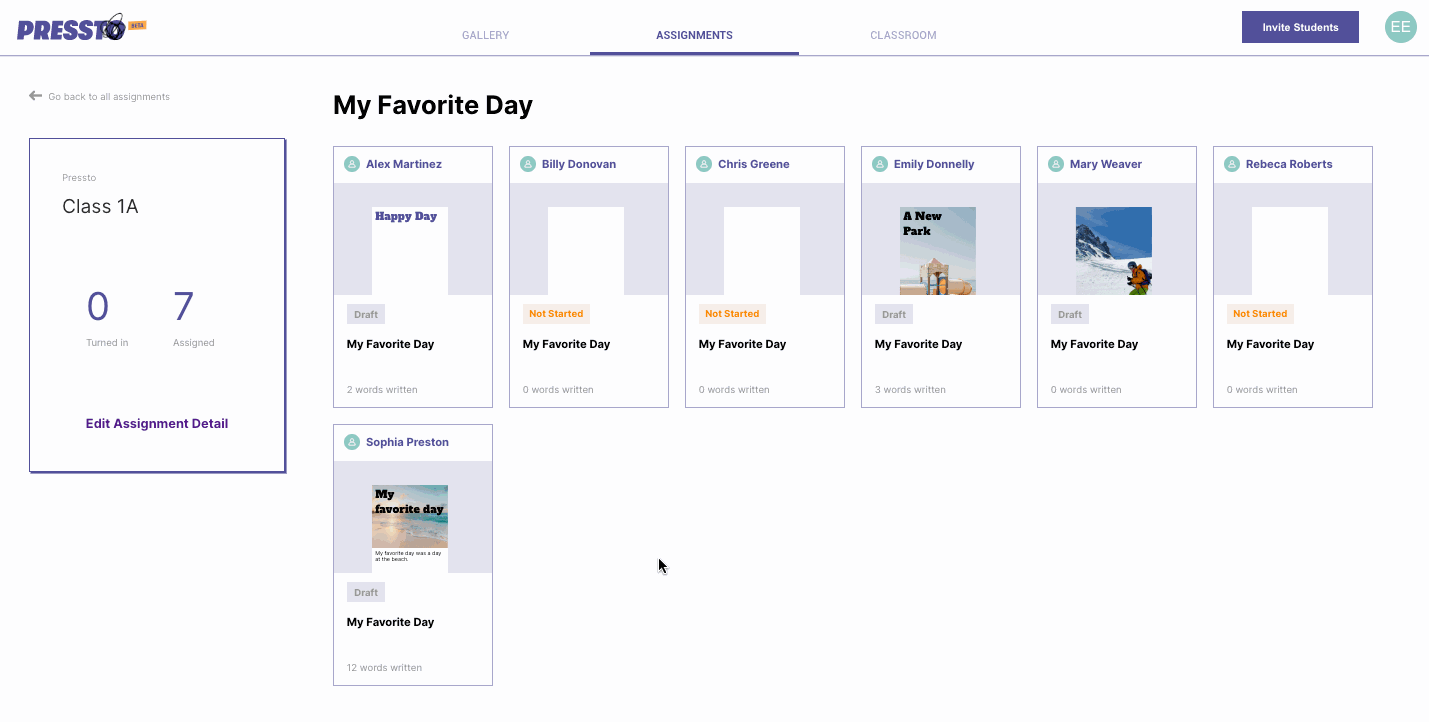1429x722 pixels.
Task: Switch to the Gallery tab
Action: [485, 35]
